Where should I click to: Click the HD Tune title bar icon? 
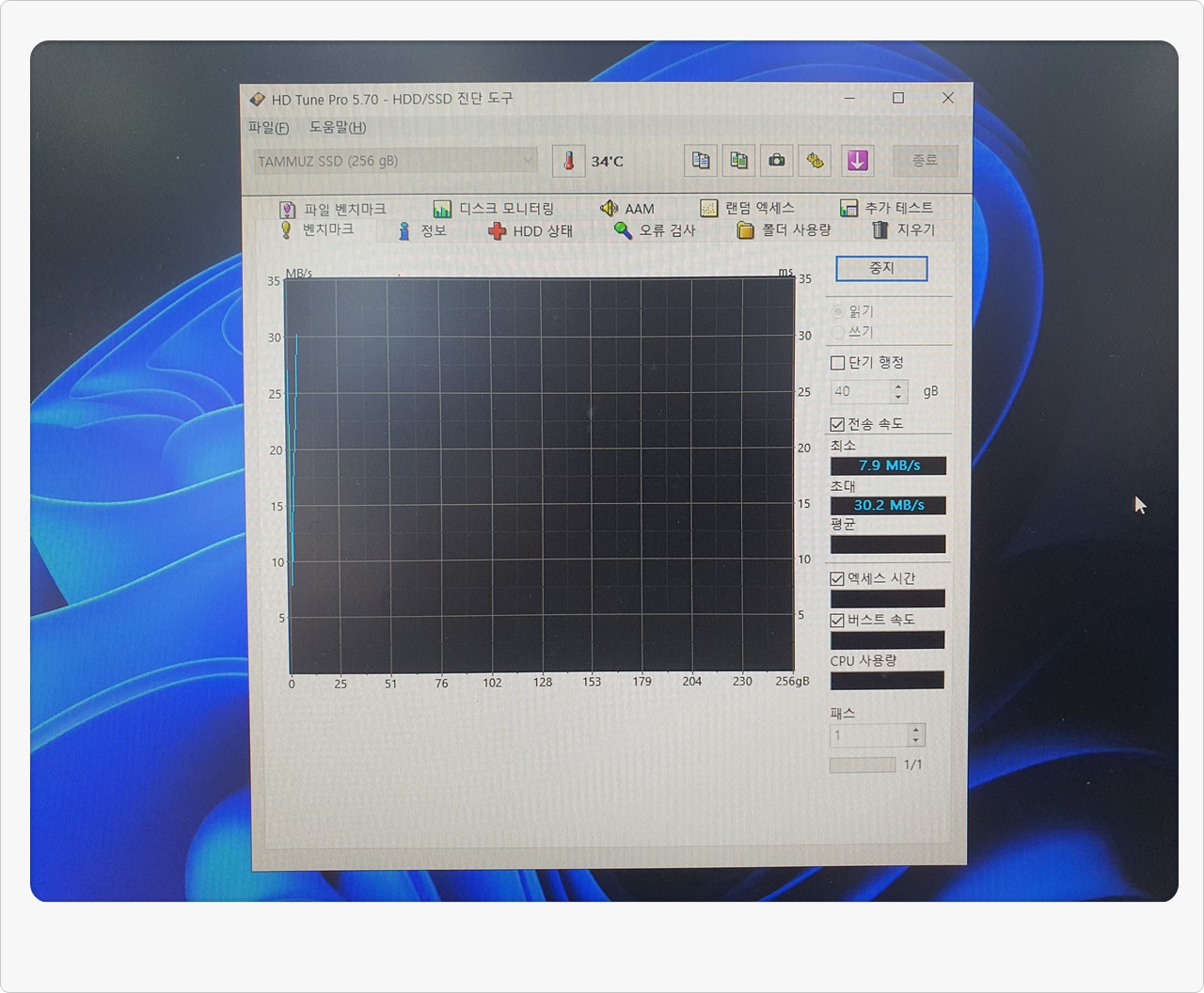[257, 99]
